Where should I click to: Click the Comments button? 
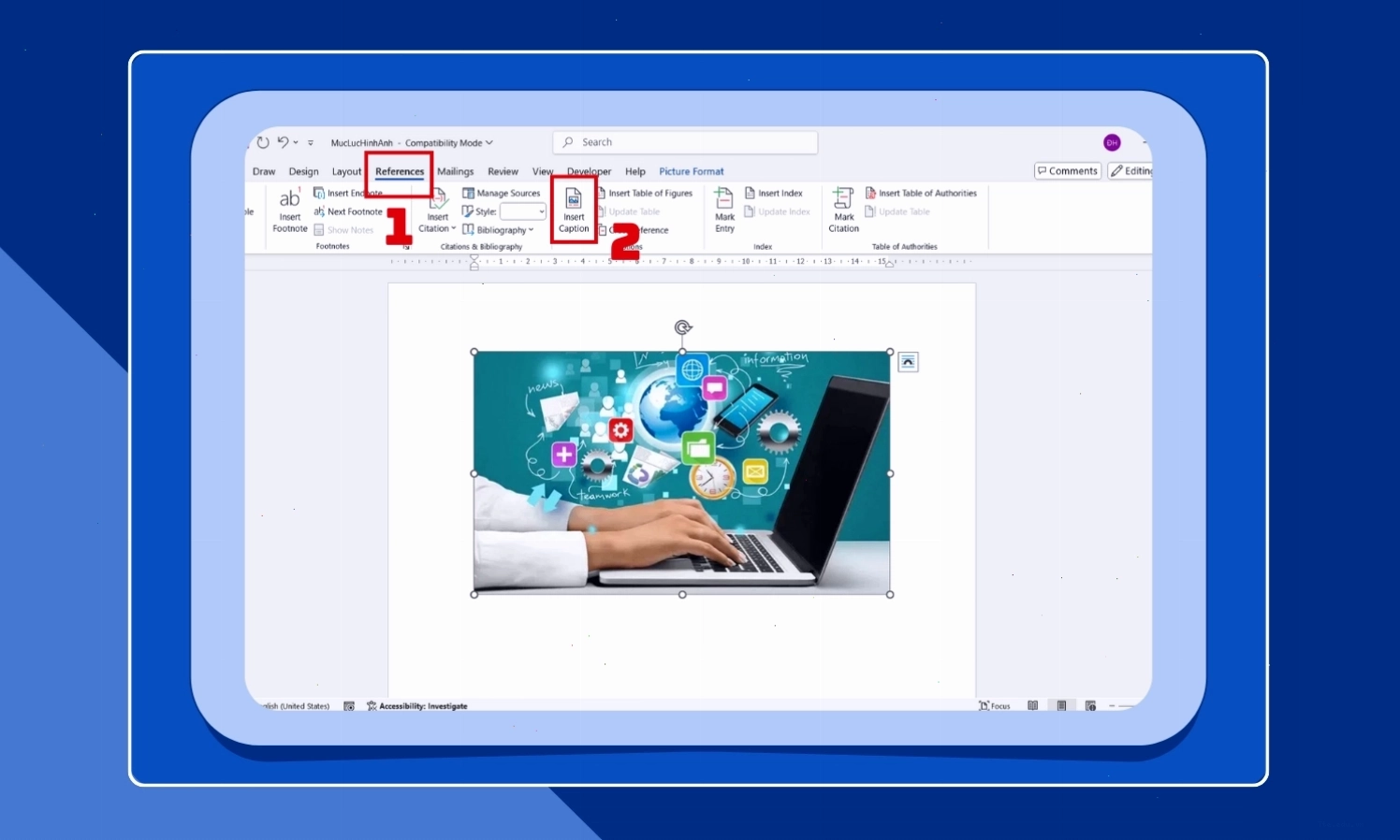[x=1068, y=170]
